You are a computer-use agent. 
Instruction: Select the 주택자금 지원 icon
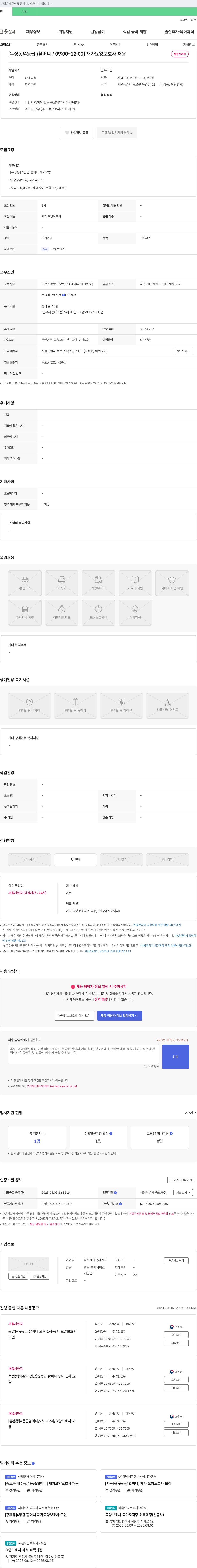25,612
